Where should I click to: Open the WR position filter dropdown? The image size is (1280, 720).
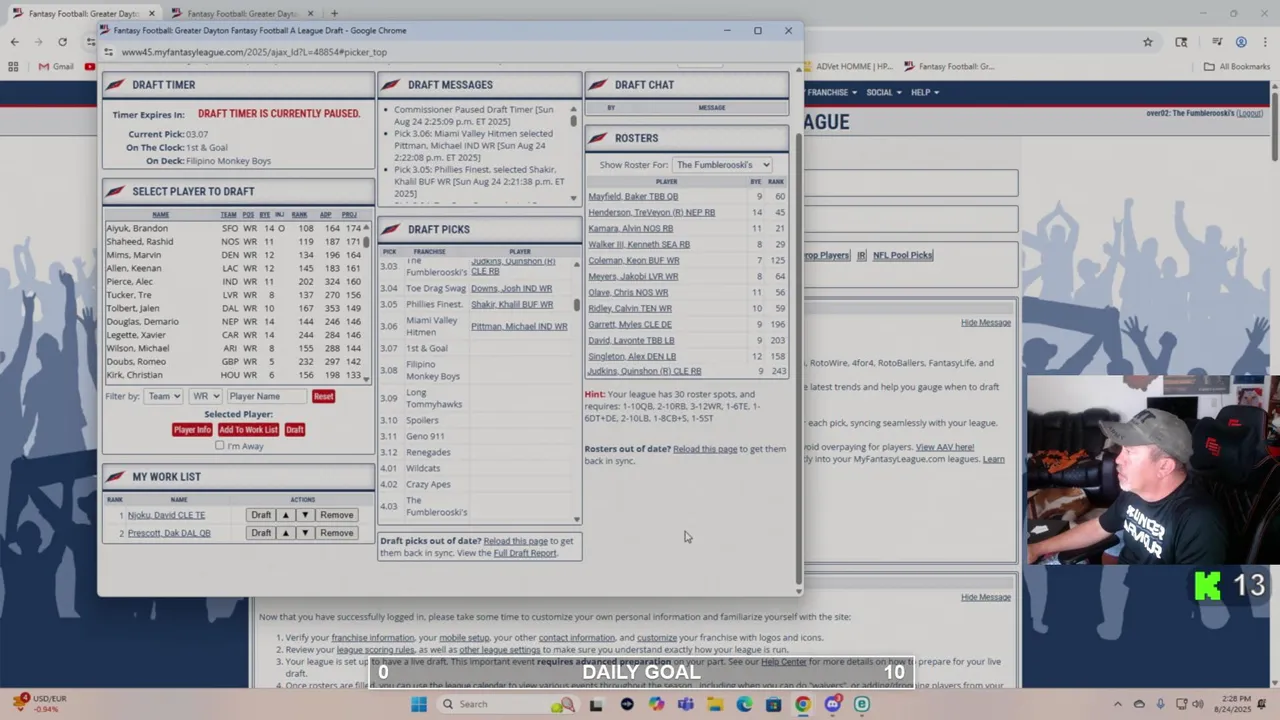tap(205, 396)
